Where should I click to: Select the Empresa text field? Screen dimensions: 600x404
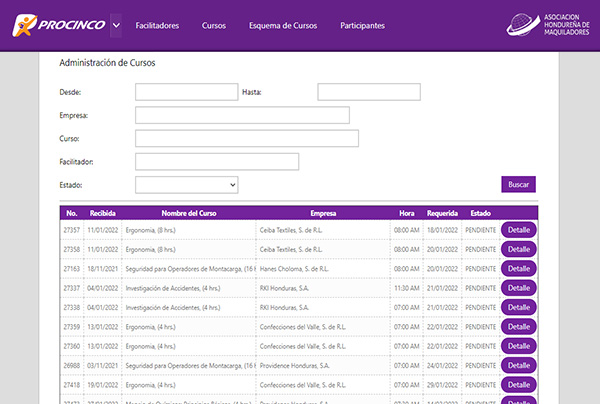click(x=242, y=115)
